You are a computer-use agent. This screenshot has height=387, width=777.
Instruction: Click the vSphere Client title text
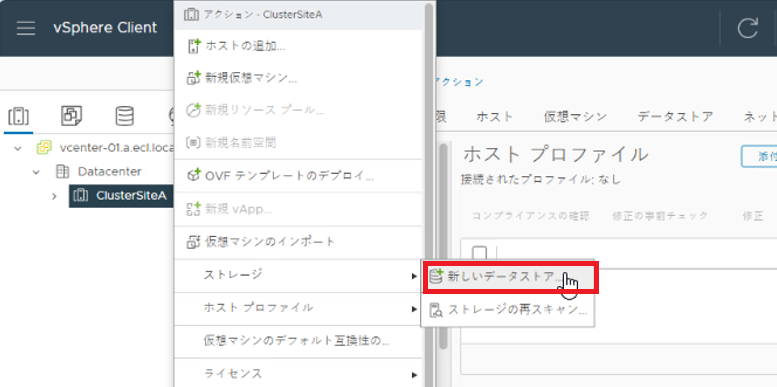tap(105, 28)
